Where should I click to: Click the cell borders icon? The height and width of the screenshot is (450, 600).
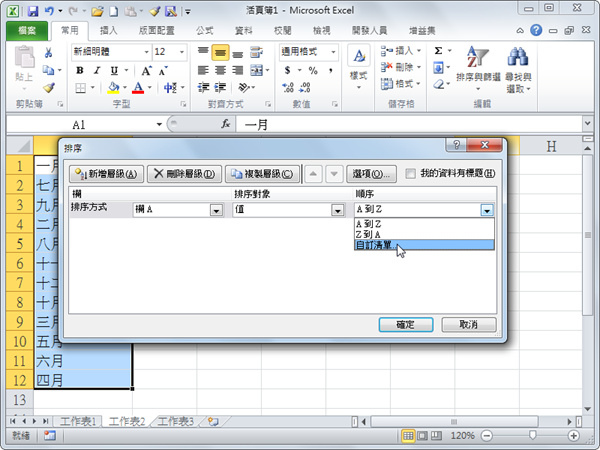80,88
